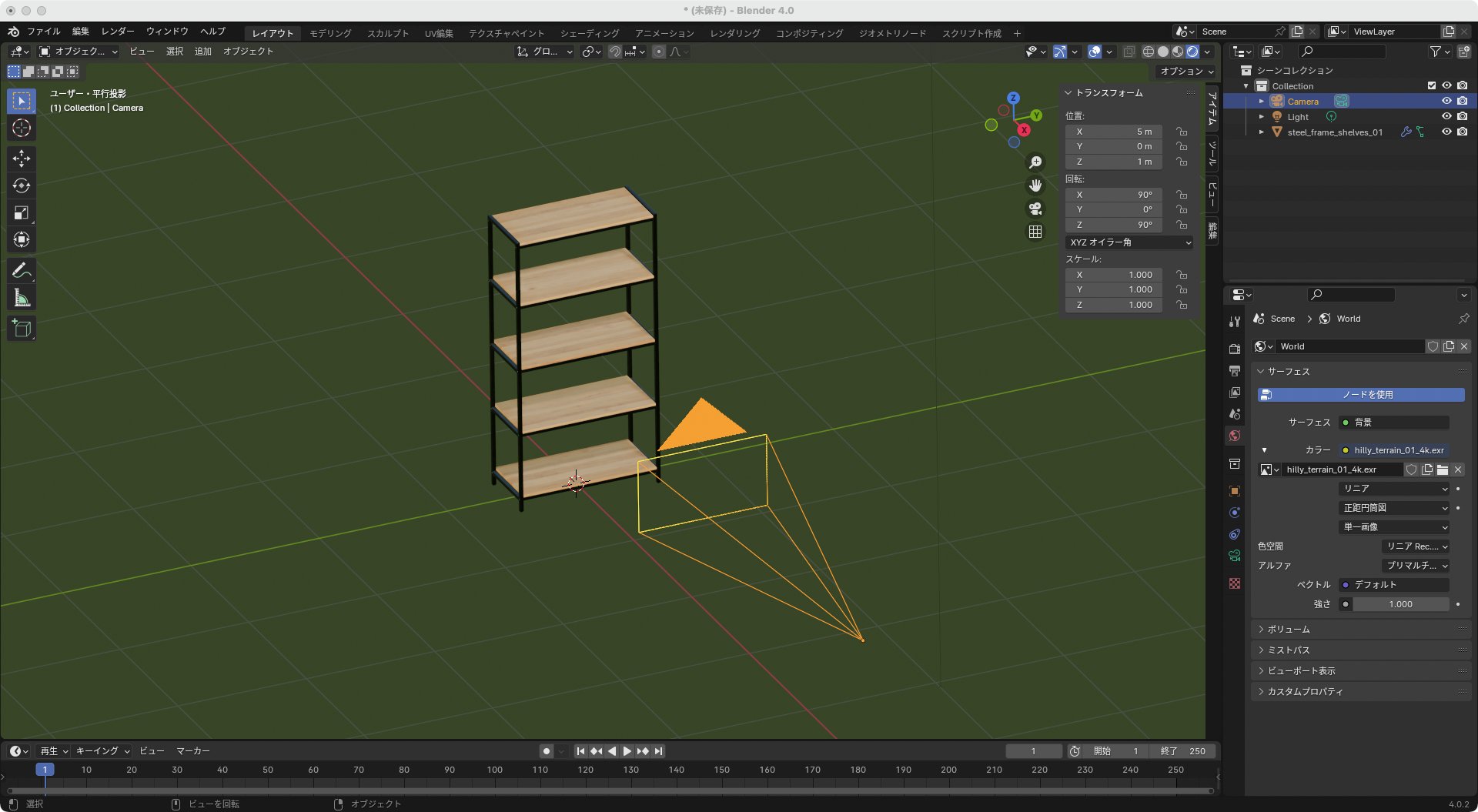Select the Measure tool
The image size is (1478, 812).
[22, 298]
